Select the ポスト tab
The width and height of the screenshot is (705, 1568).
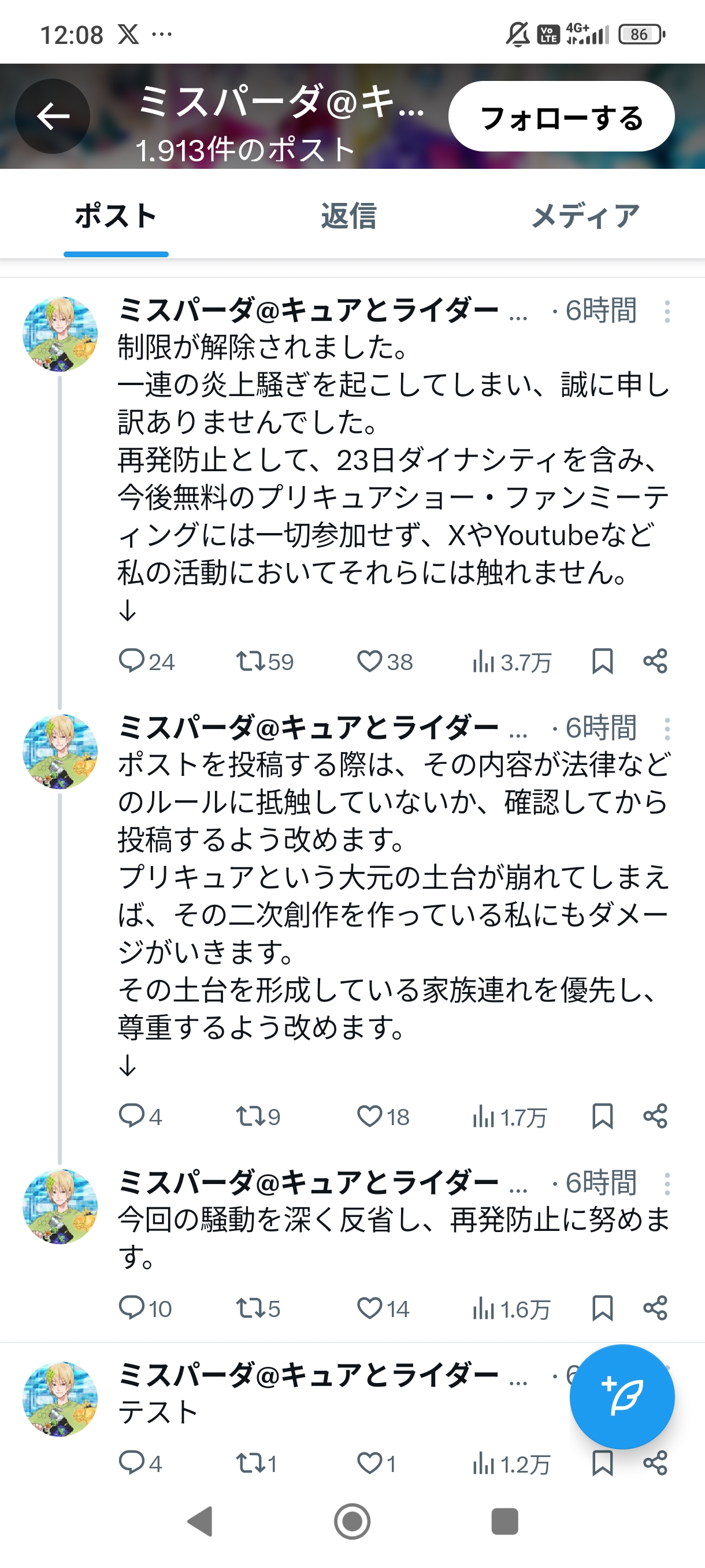(116, 217)
